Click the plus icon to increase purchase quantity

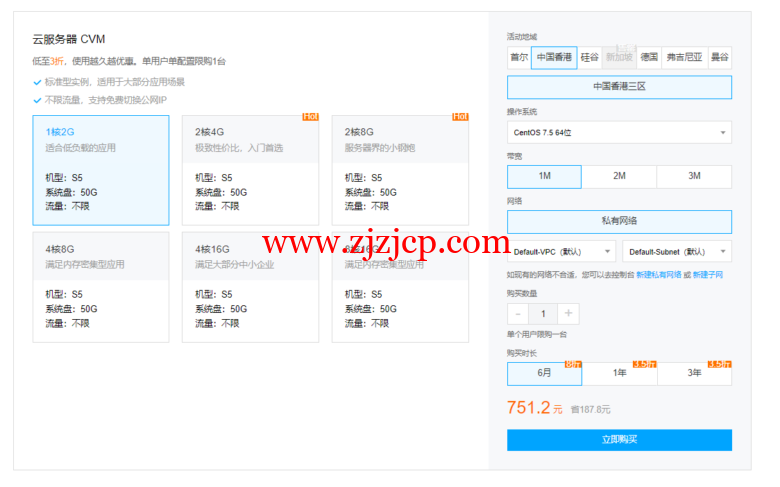[x=568, y=314]
